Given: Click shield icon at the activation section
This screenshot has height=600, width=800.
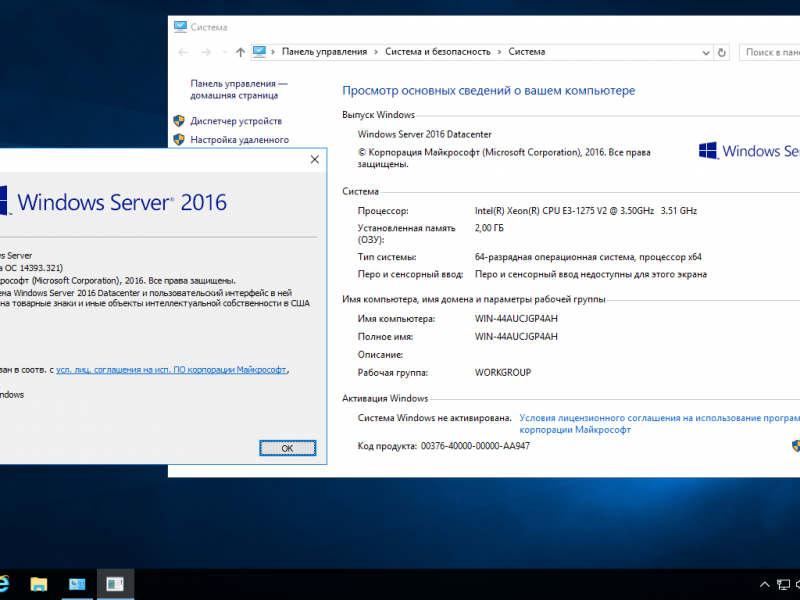Looking at the screenshot, I should pos(796,445).
